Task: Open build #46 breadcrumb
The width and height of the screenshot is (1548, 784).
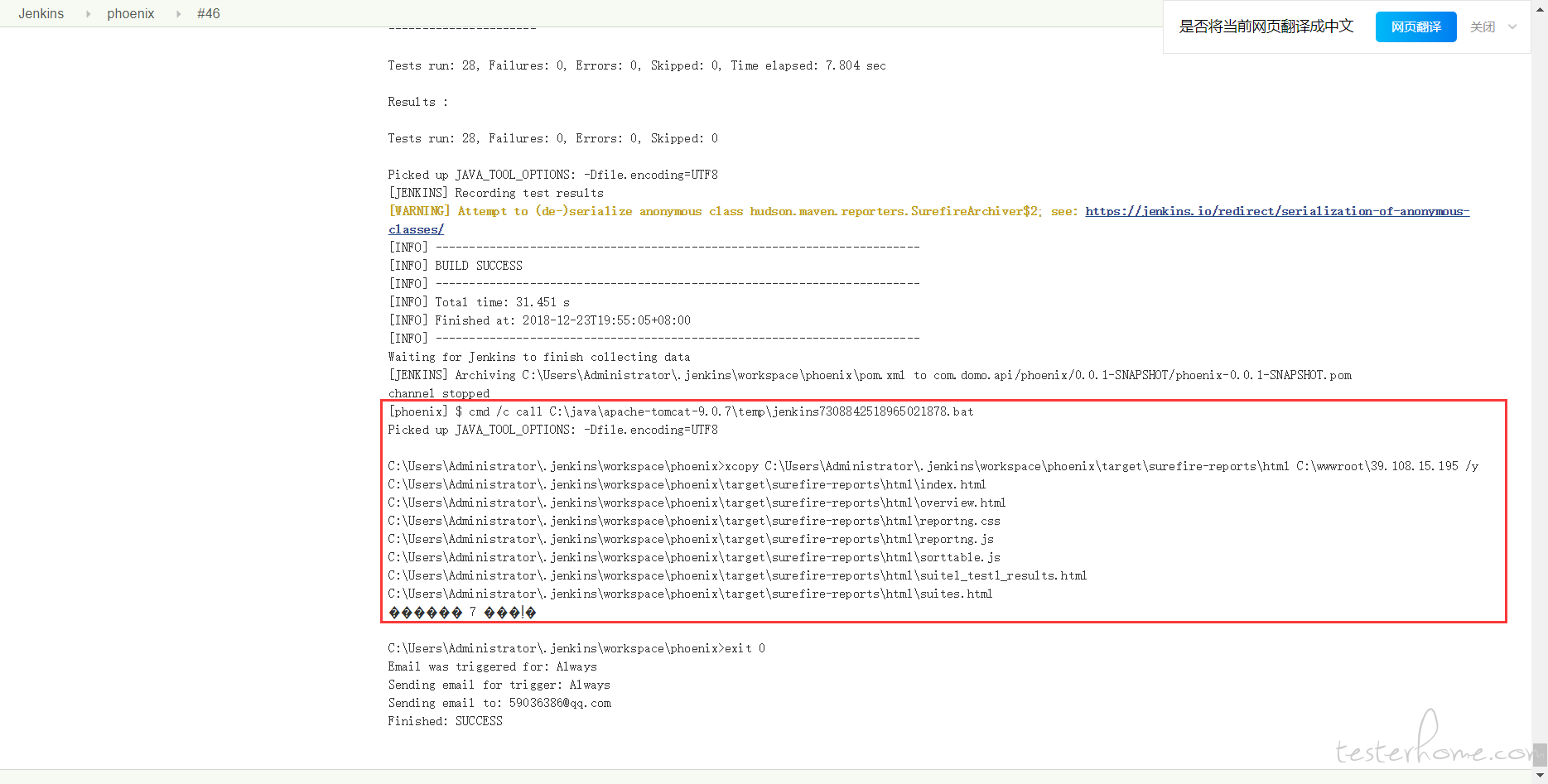Action: (209, 13)
